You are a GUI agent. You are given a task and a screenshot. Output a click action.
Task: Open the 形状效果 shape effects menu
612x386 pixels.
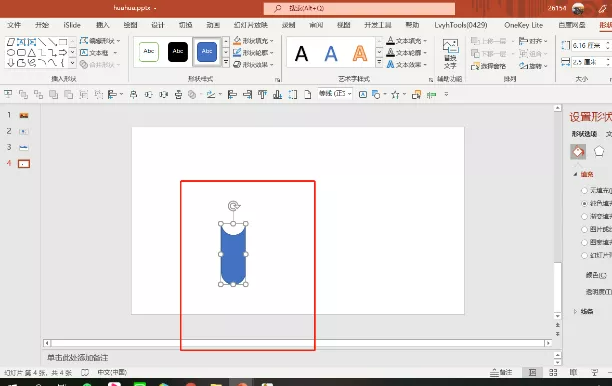[x=253, y=64]
